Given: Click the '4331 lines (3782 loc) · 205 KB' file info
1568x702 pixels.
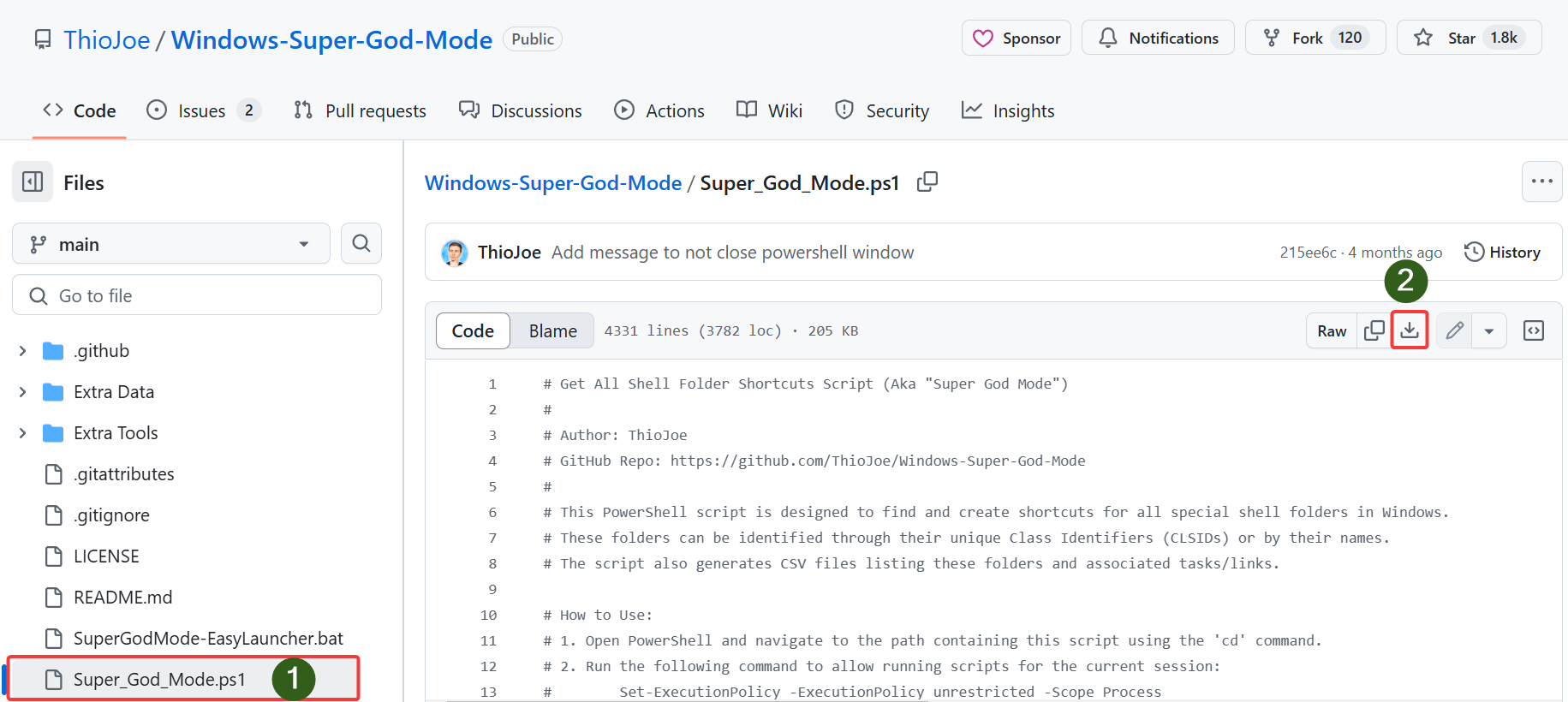Looking at the screenshot, I should click(x=731, y=330).
